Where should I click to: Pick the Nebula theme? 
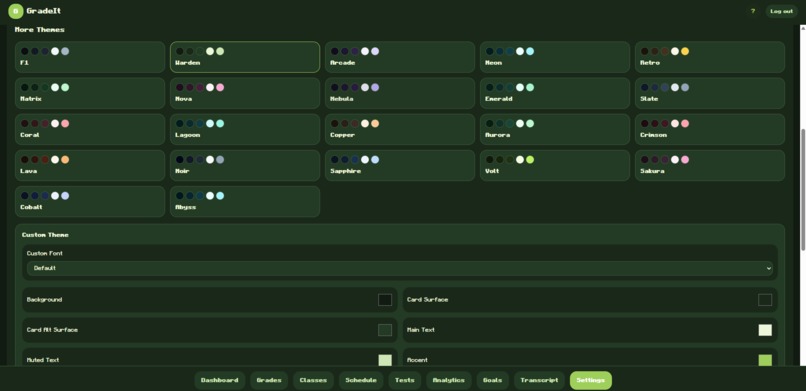[x=400, y=93]
